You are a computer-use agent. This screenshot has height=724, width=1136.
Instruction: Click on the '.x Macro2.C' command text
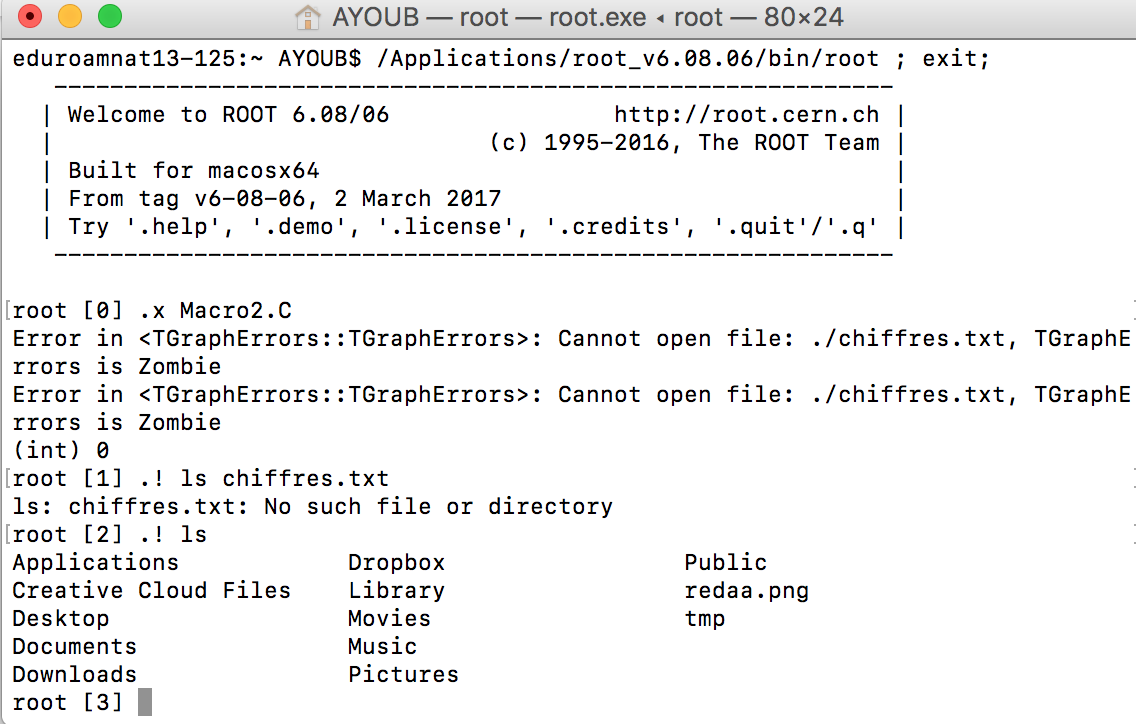pyautogui.click(x=215, y=311)
